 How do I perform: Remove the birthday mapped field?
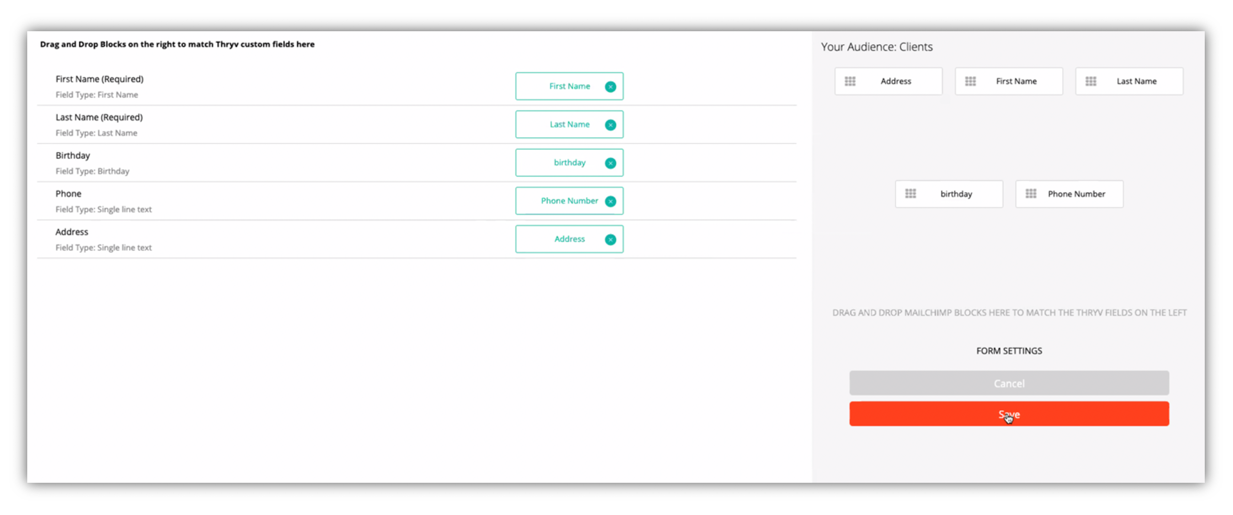(610, 163)
